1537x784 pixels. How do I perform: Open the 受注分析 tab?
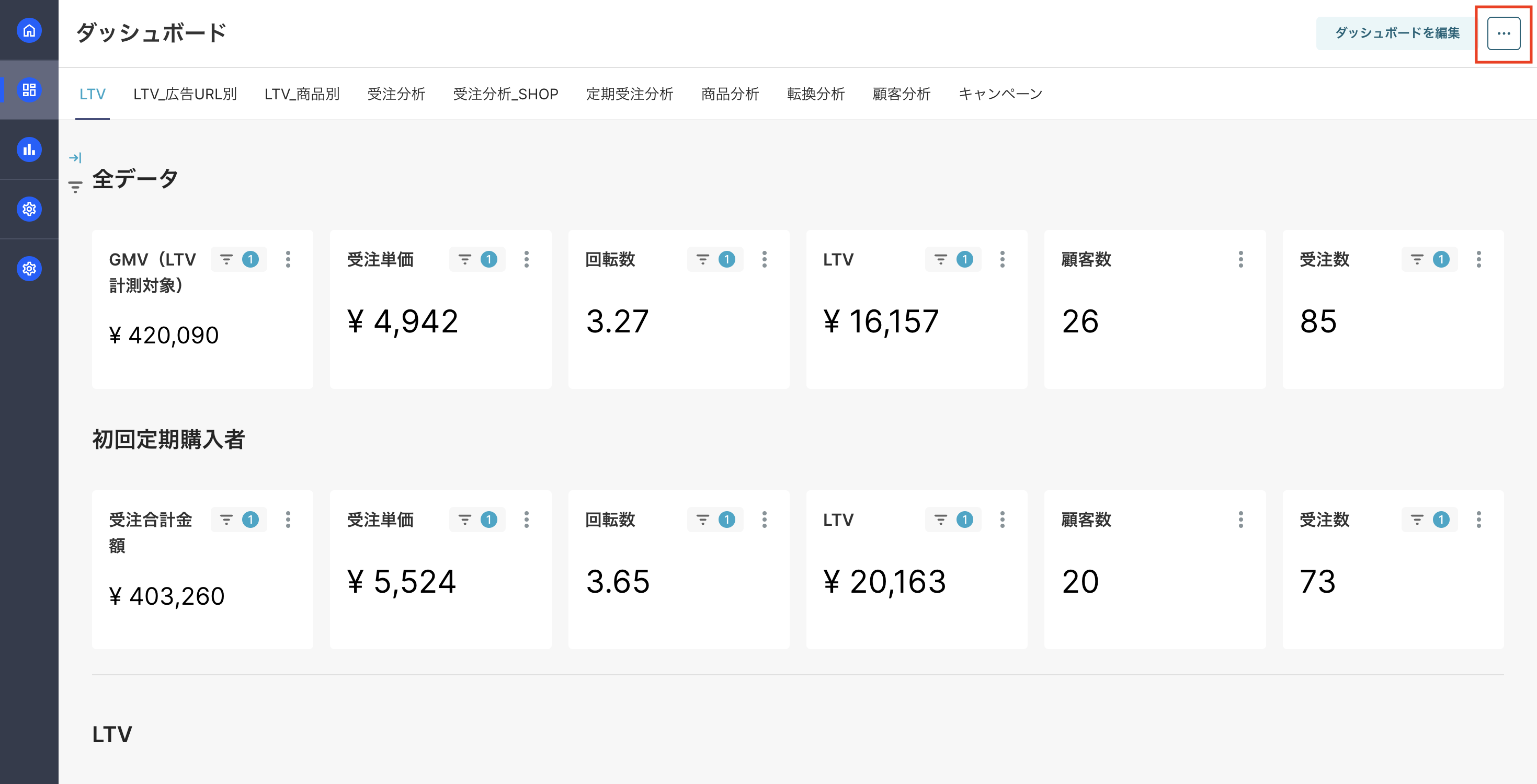coord(396,94)
